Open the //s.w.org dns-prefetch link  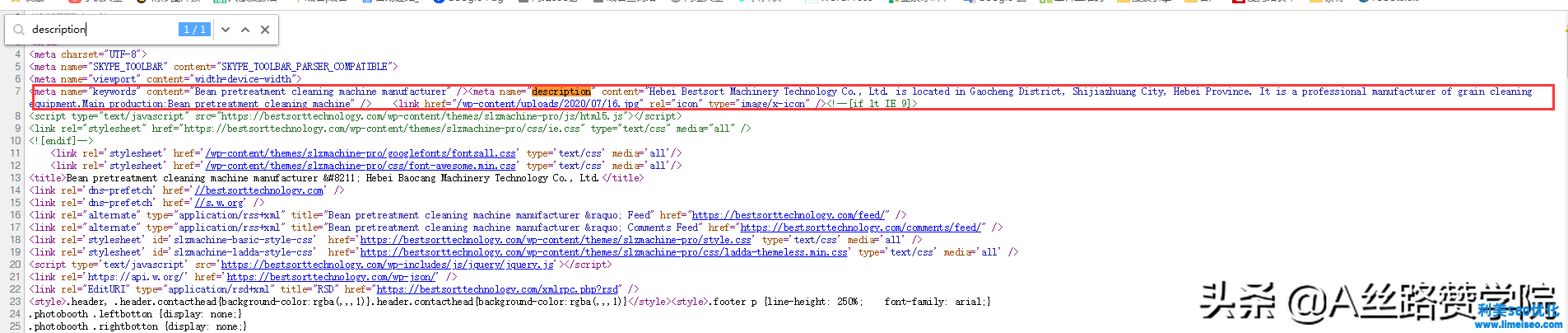[219, 203]
